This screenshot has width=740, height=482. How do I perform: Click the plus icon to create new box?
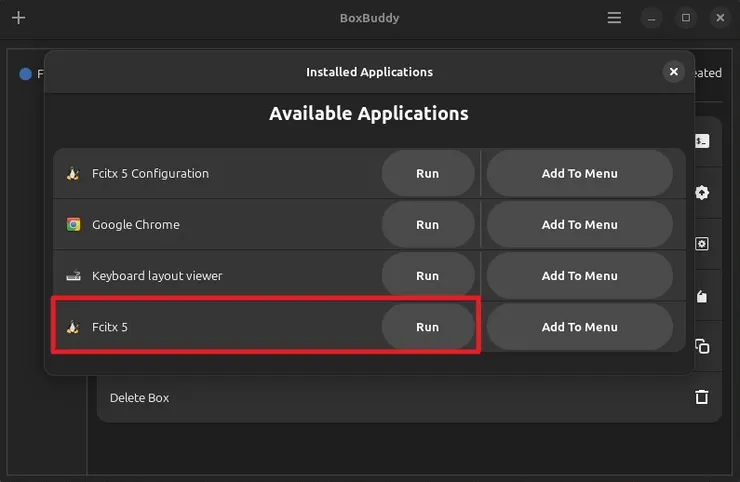[18, 18]
